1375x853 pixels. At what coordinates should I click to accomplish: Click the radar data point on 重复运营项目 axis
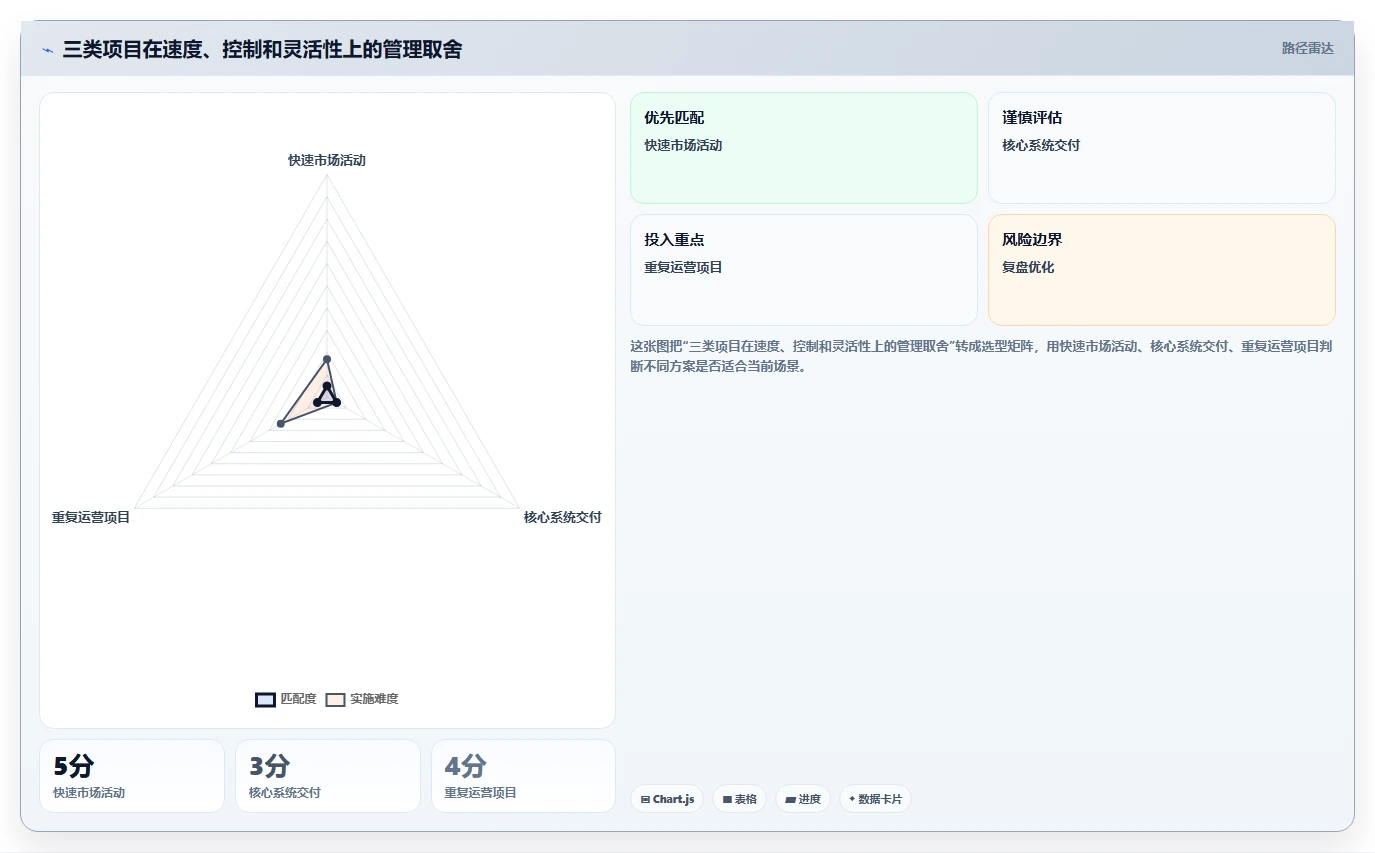(x=281, y=424)
